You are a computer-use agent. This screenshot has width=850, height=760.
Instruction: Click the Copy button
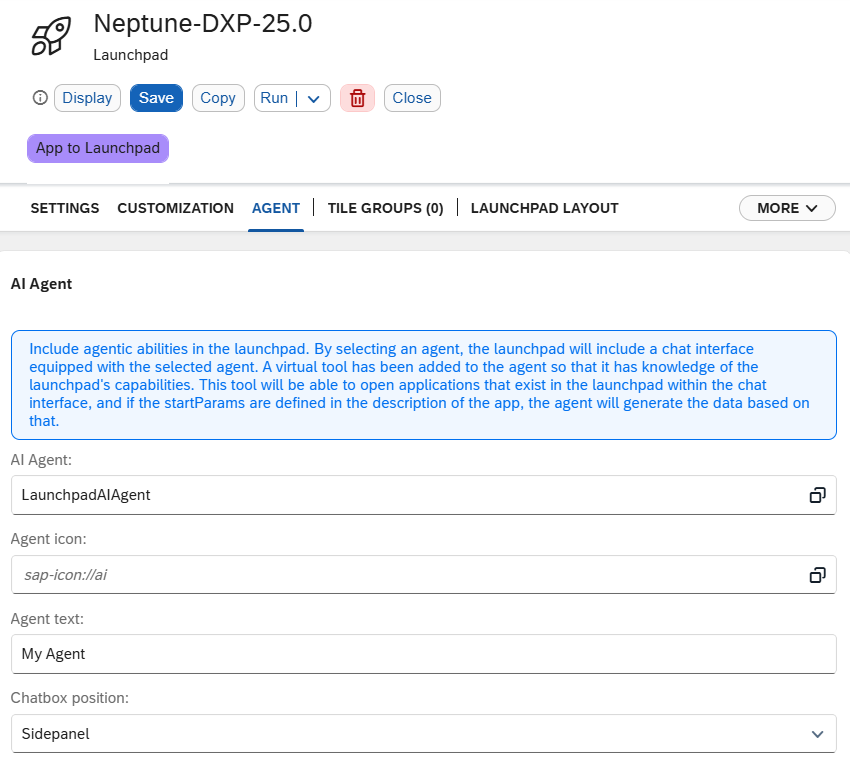[218, 98]
